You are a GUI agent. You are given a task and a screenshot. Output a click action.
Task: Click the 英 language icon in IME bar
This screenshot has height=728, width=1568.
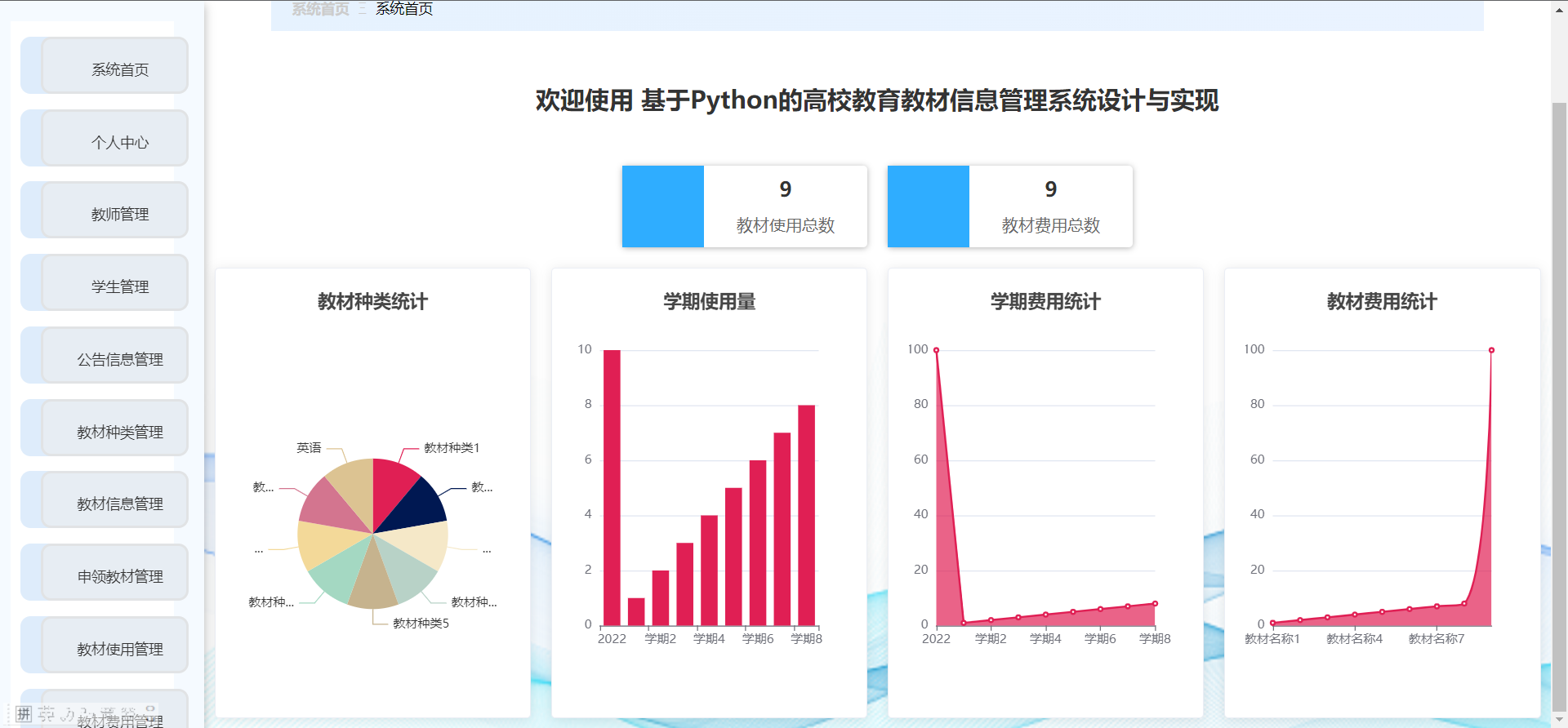point(47,714)
